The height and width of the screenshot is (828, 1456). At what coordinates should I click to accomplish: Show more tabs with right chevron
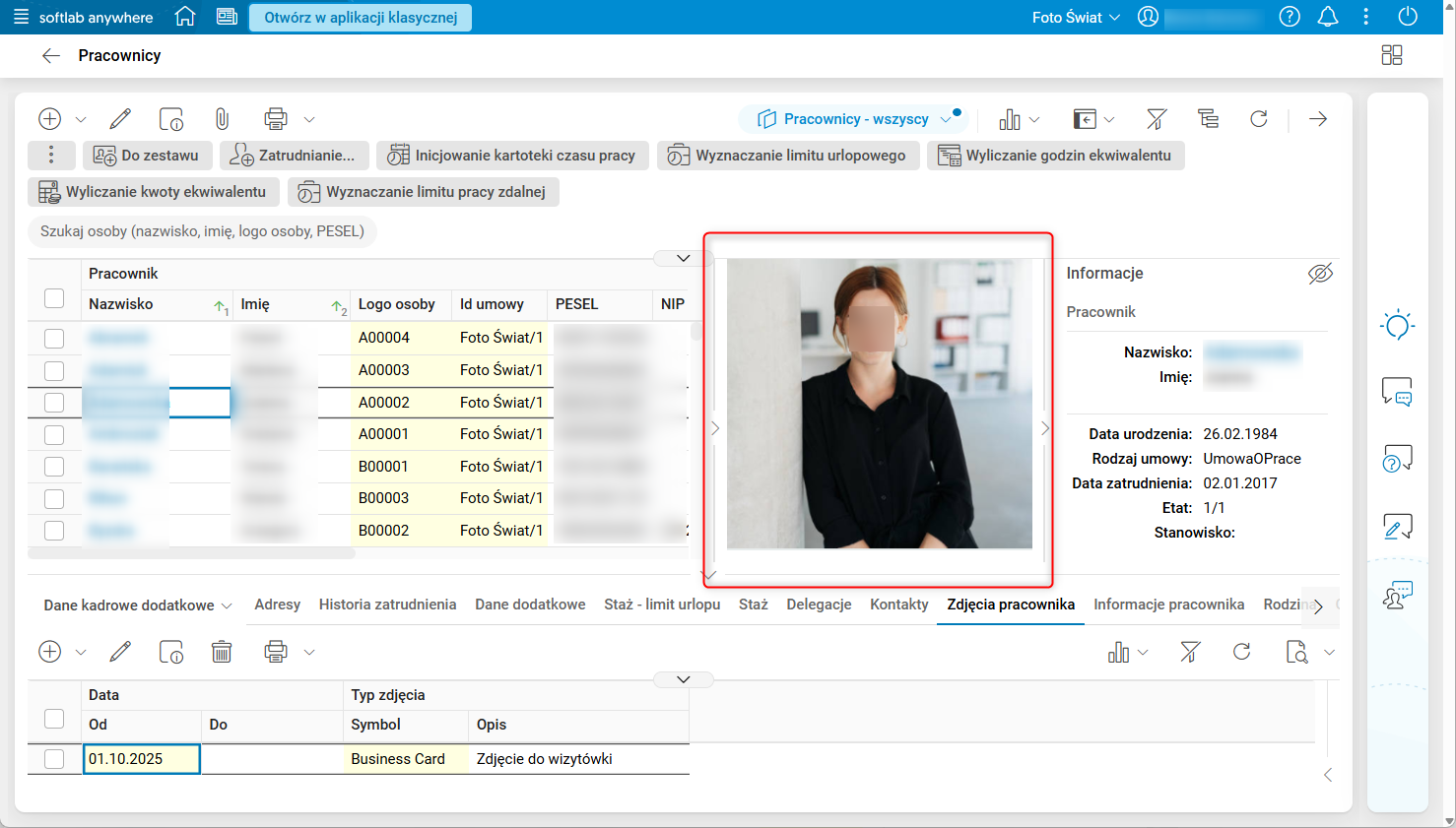click(1318, 606)
